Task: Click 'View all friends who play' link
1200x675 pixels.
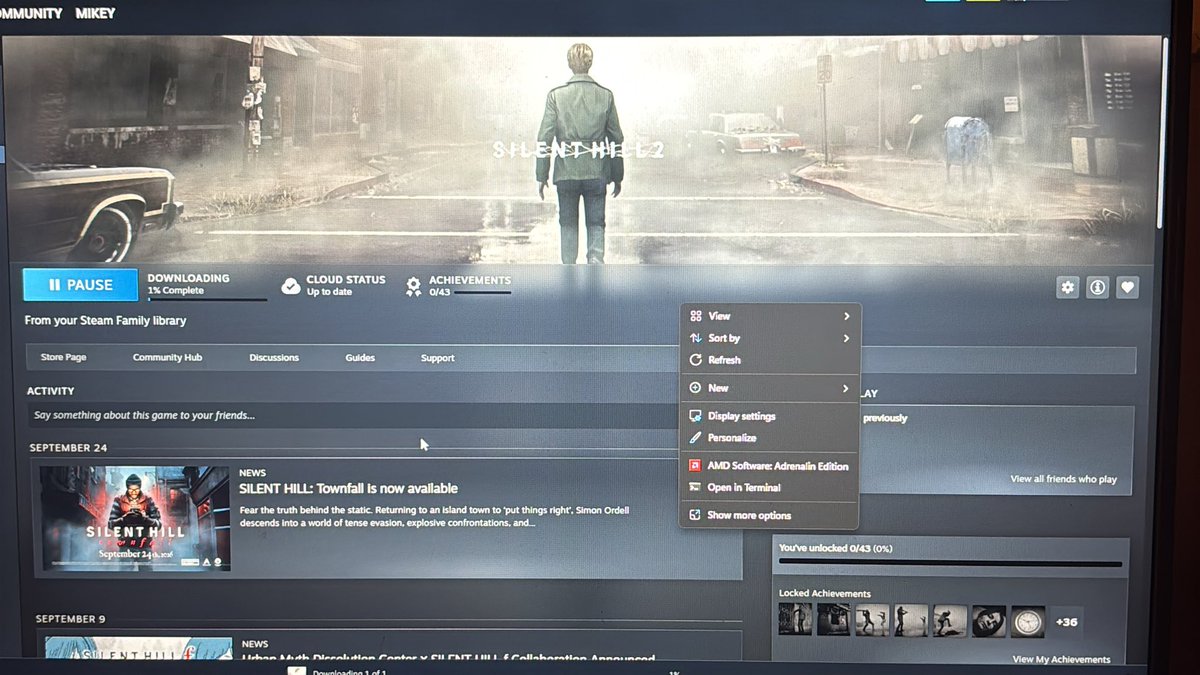Action: [x=1063, y=479]
